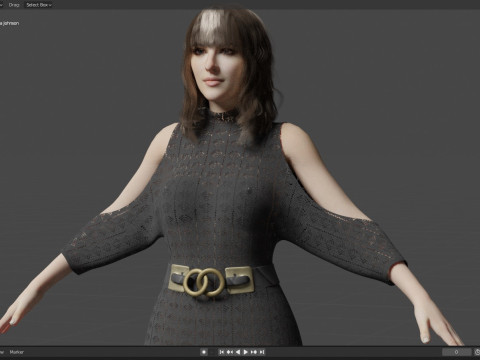Click the auto keying record button

point(204,352)
